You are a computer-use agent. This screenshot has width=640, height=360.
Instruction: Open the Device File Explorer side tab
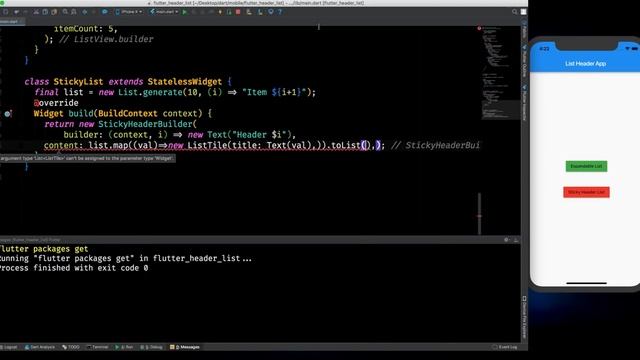click(524, 317)
